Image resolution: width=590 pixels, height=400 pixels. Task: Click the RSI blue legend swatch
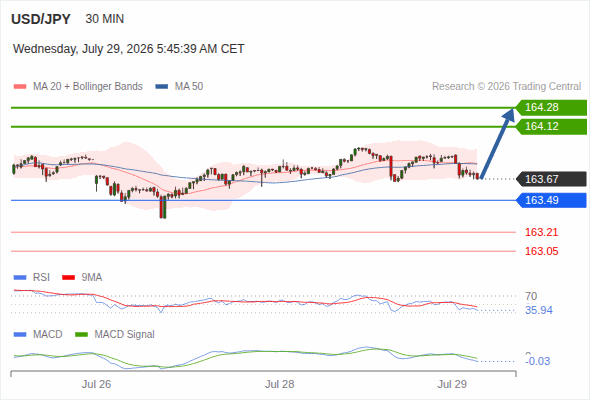pyautogui.click(x=20, y=278)
